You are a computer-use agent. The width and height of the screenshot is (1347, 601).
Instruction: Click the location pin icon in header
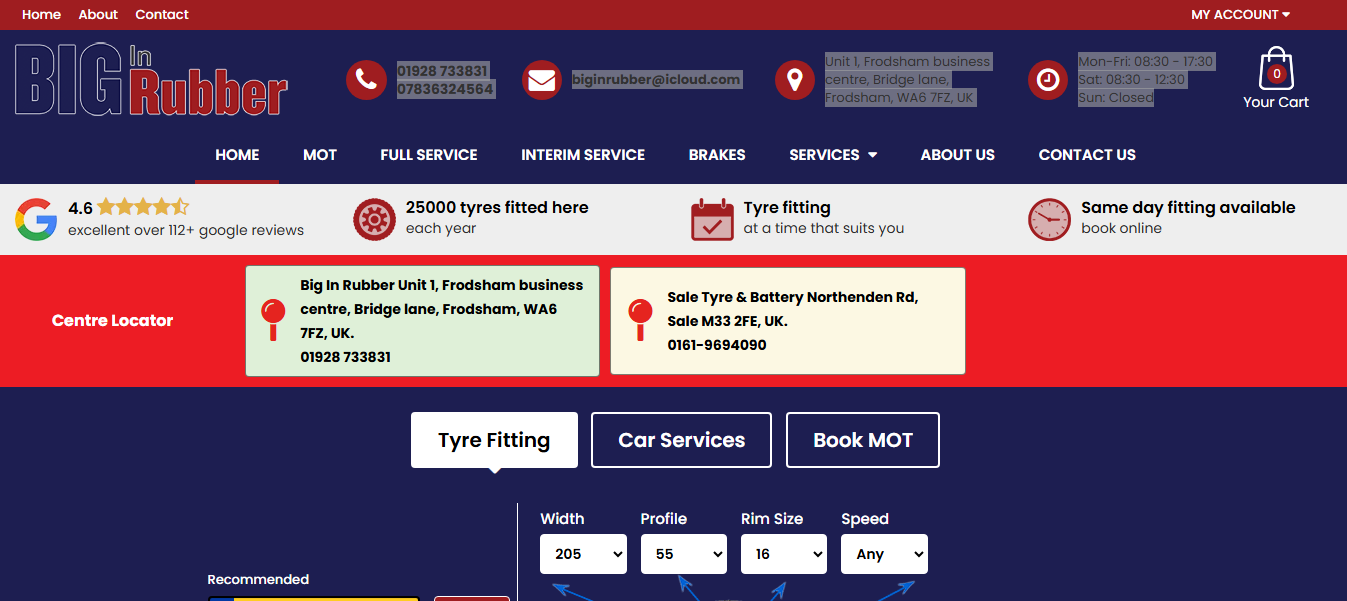pyautogui.click(x=795, y=80)
